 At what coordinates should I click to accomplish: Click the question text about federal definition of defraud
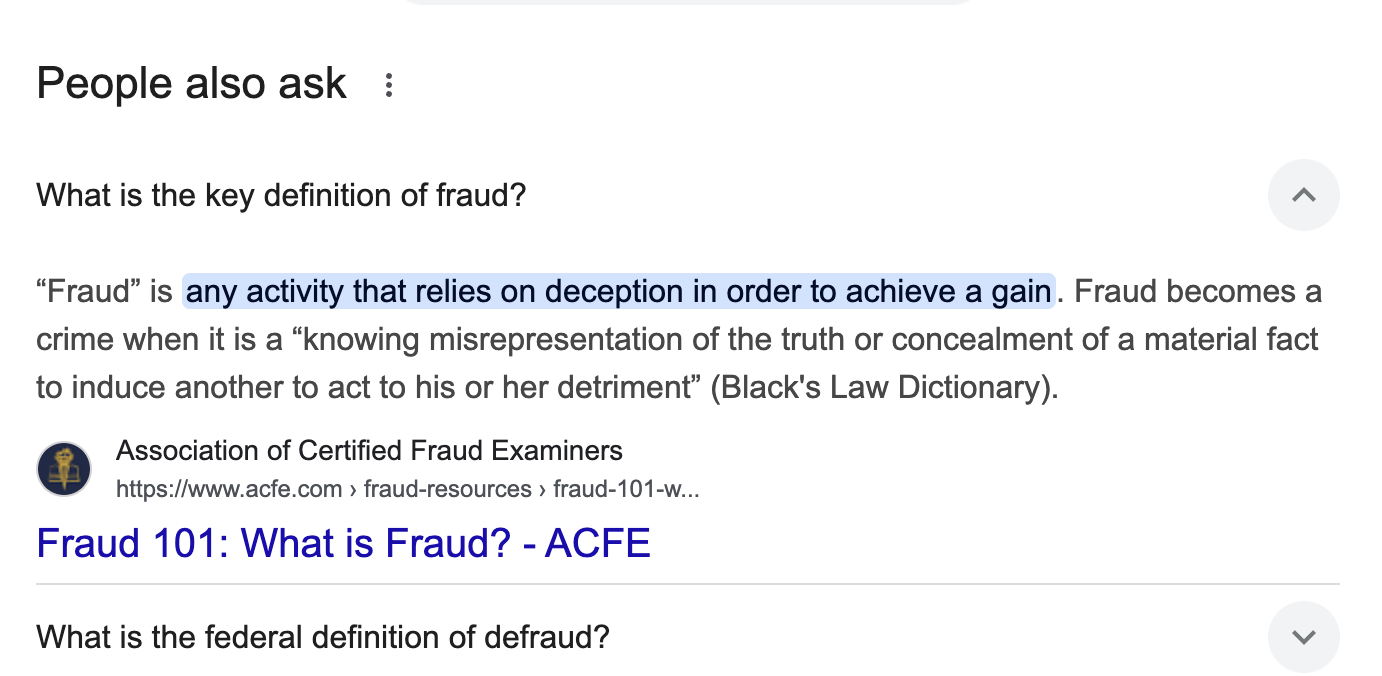coord(322,637)
